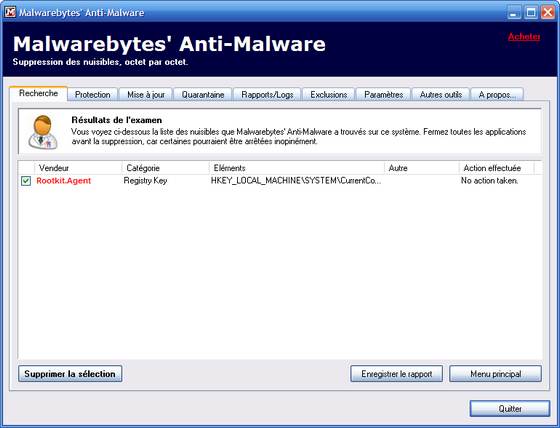
Task: Click the doctor avatar icon in results header
Action: click(x=43, y=132)
